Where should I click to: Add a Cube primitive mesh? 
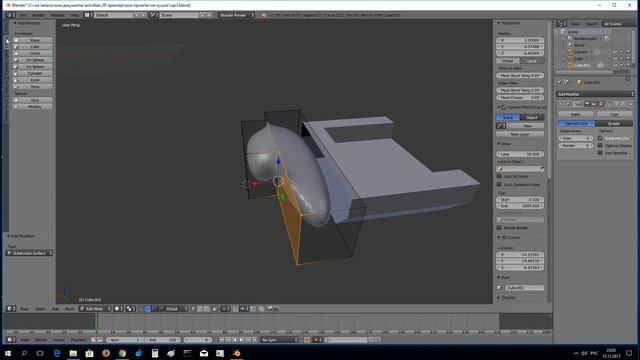click(x=32, y=47)
